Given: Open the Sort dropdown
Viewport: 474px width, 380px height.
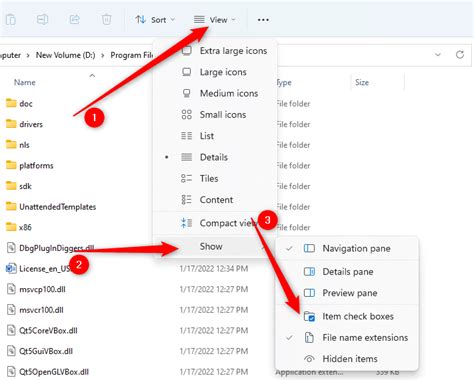Looking at the screenshot, I should coord(155,20).
